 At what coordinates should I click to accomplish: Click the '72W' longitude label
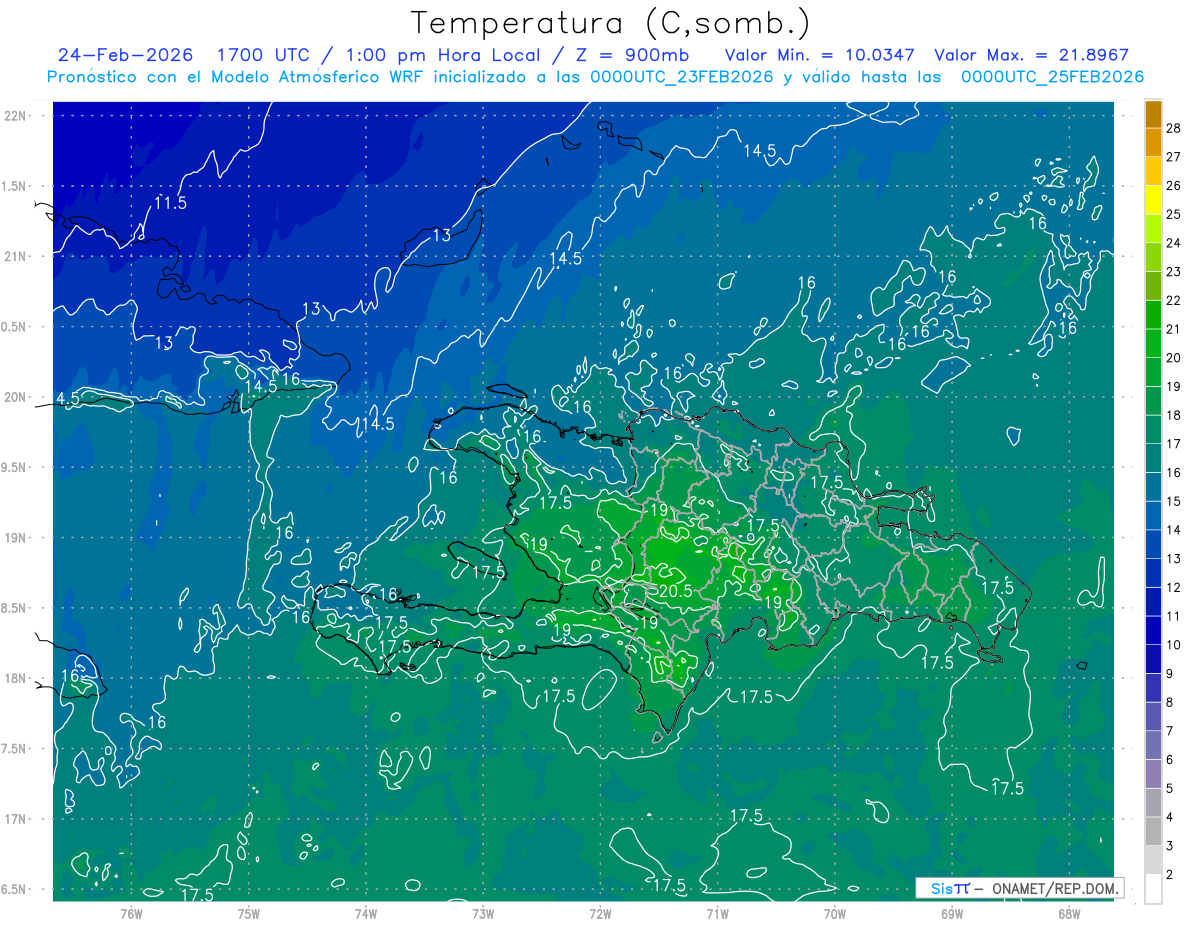600,913
